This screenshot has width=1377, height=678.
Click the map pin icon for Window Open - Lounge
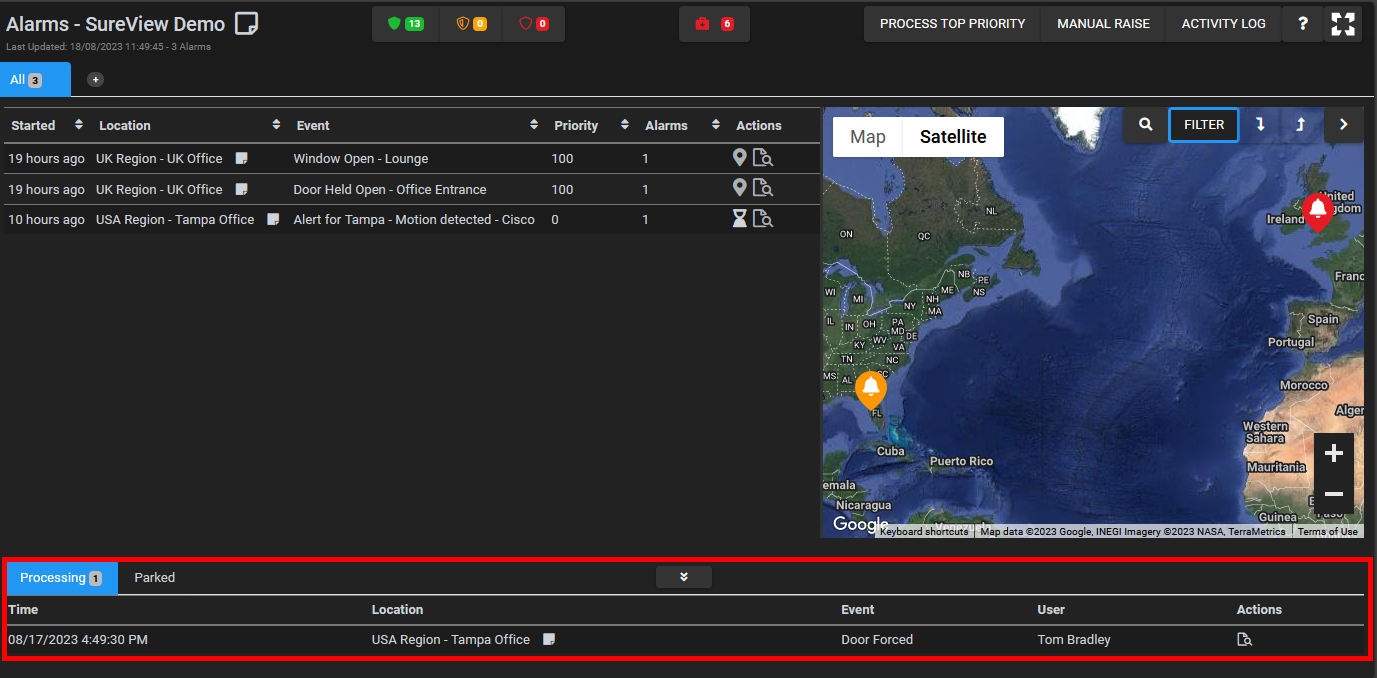click(740, 158)
